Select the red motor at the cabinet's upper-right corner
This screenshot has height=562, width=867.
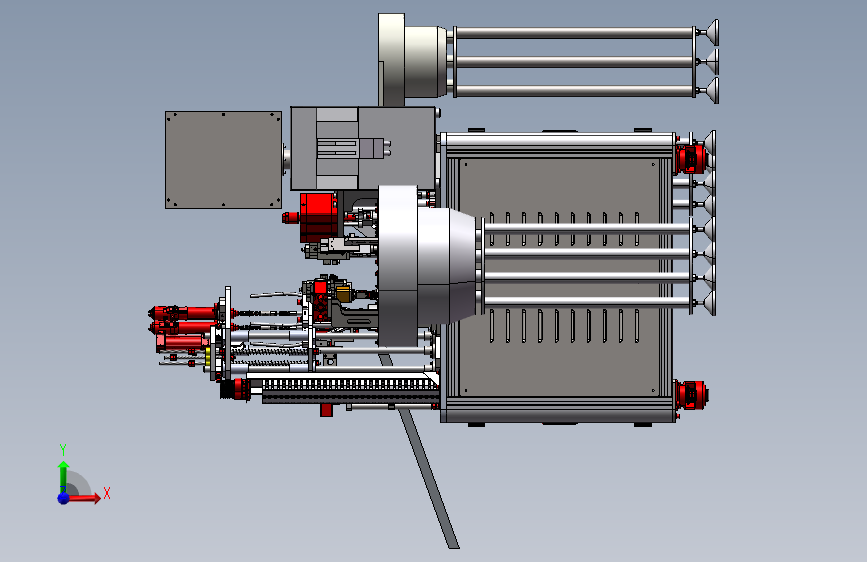tap(691, 158)
